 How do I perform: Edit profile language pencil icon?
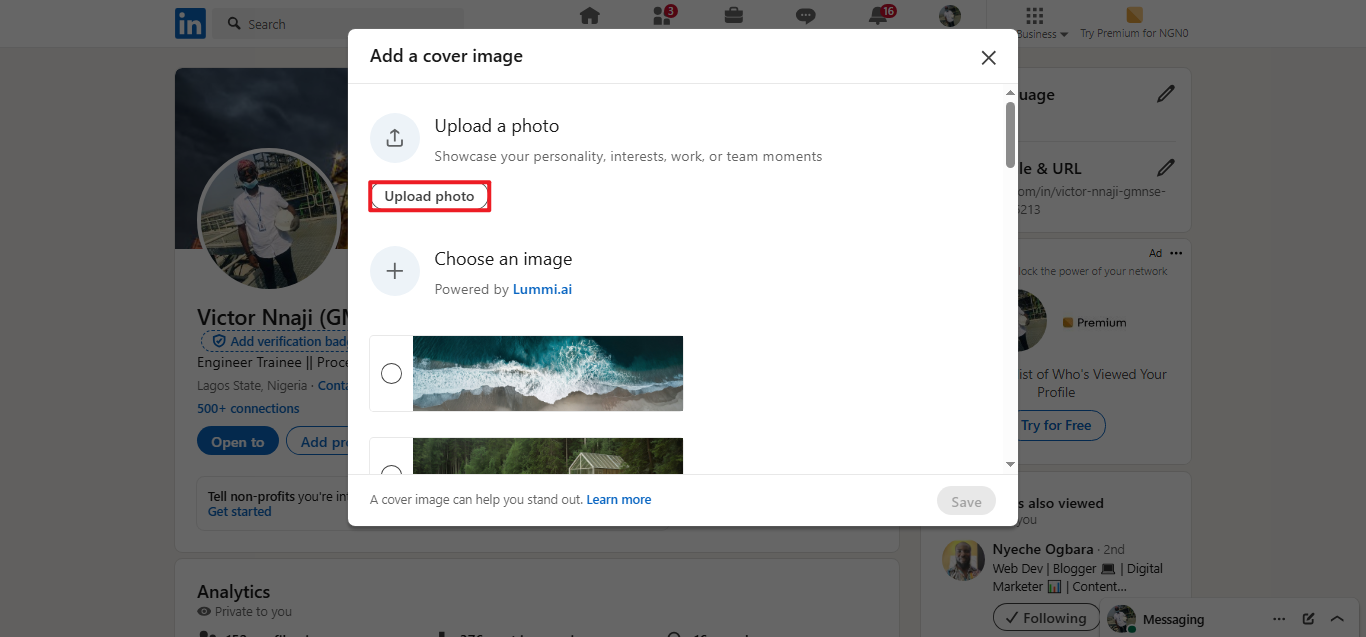pos(1165,94)
